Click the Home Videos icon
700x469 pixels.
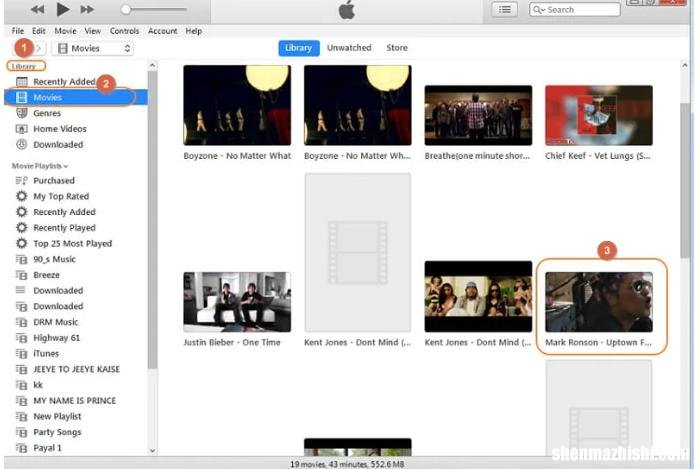(21, 129)
